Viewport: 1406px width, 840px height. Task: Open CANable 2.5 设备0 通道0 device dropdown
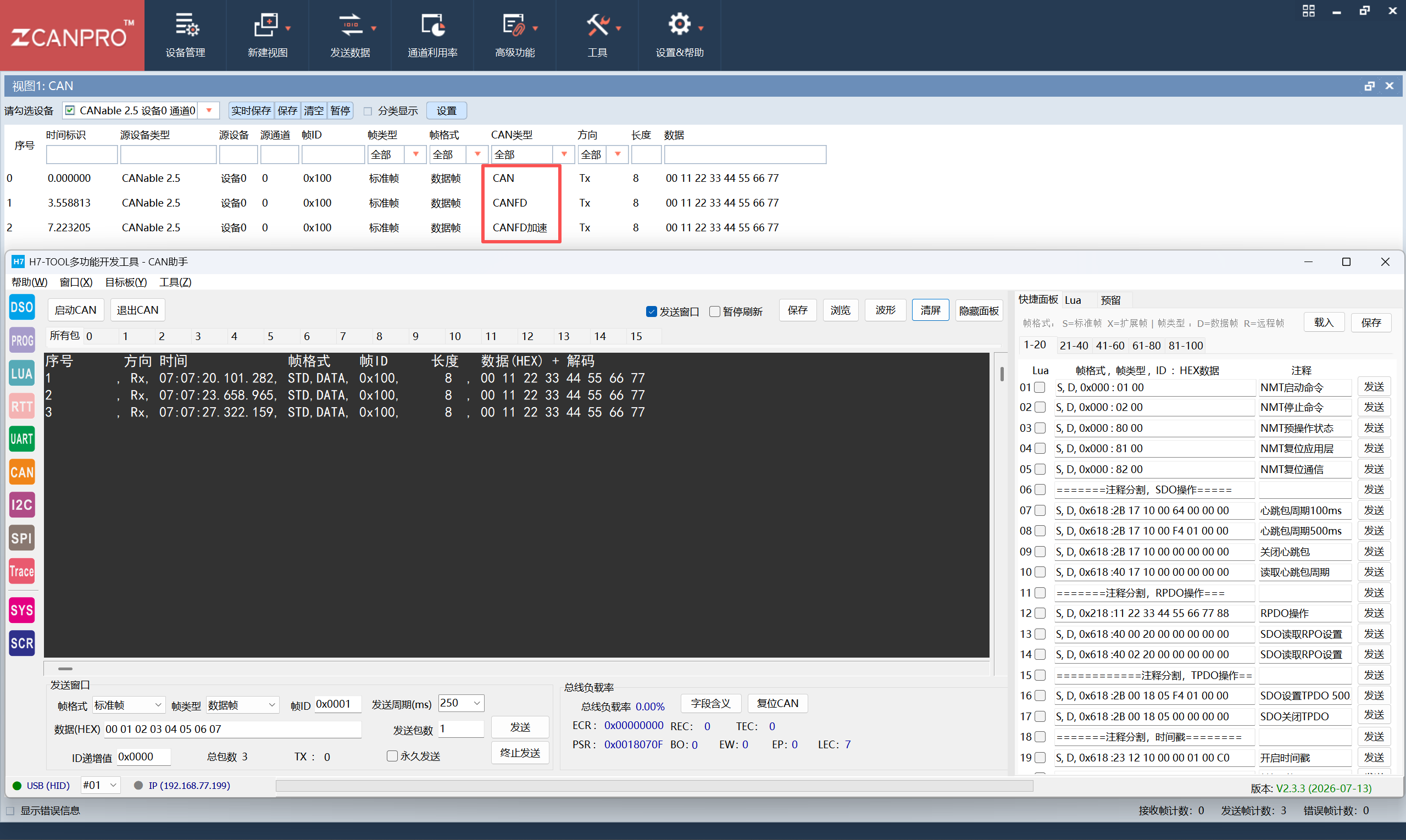tap(209, 110)
